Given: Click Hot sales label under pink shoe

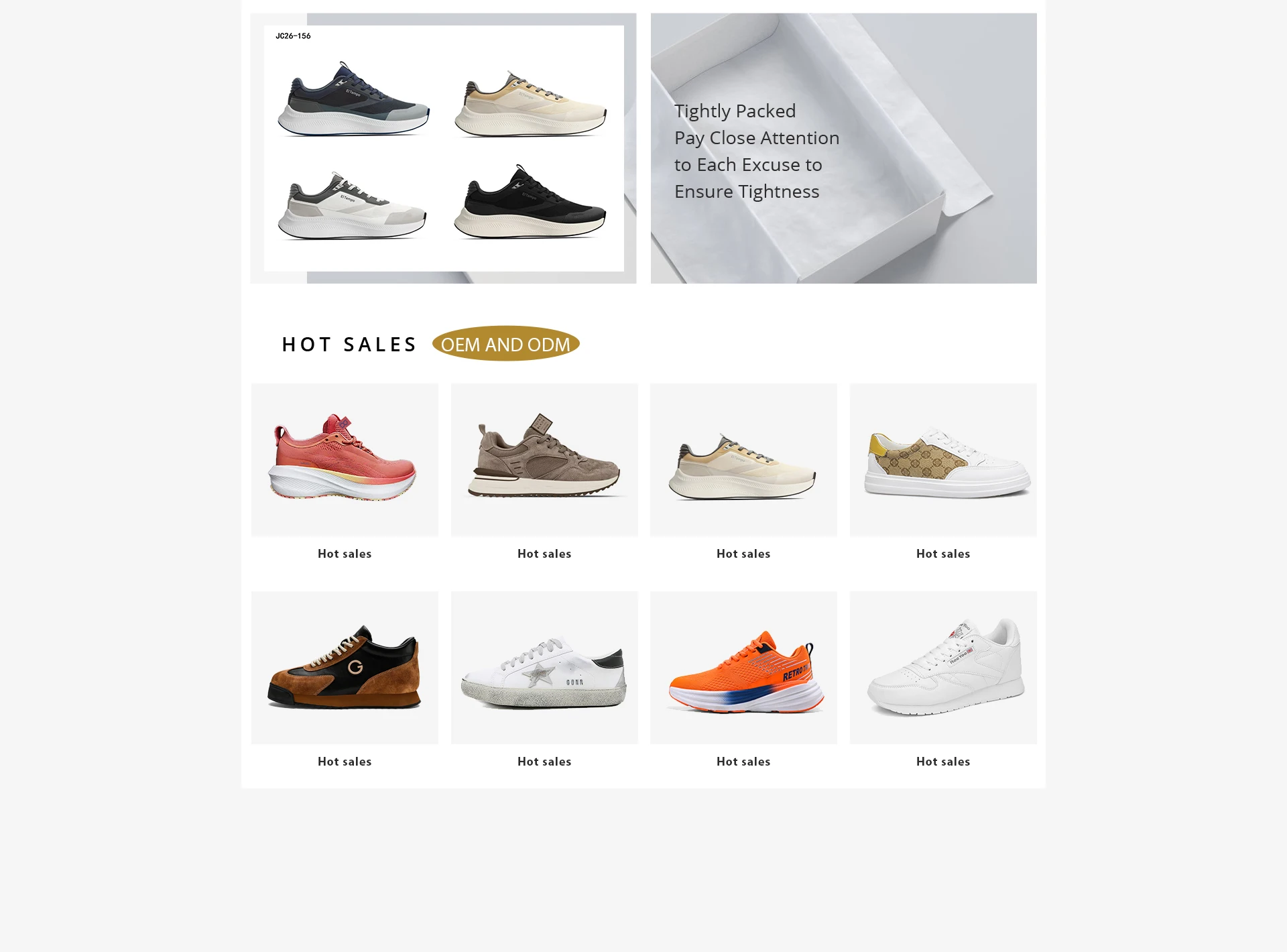Looking at the screenshot, I should 345,554.
